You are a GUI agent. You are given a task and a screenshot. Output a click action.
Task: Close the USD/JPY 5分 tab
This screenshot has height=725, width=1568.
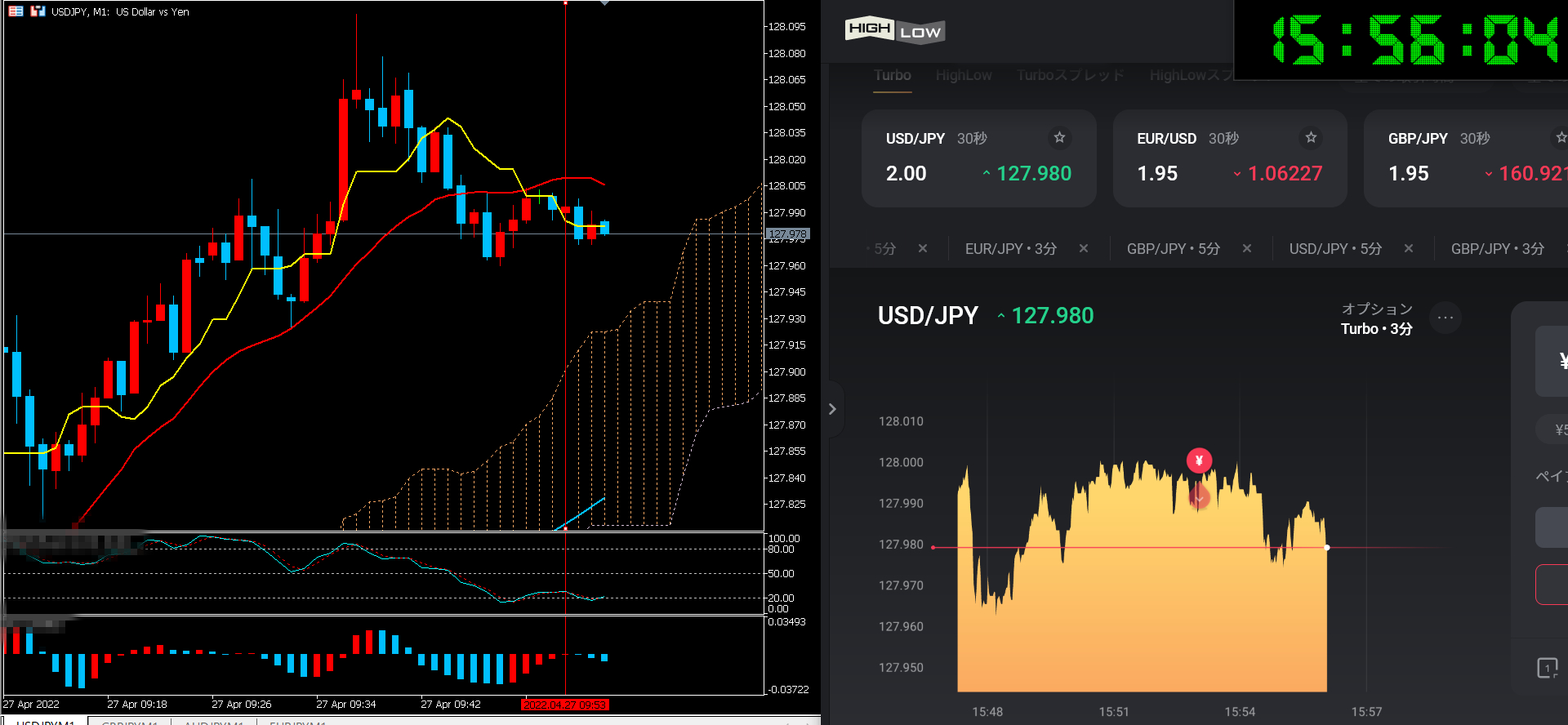(x=1409, y=249)
